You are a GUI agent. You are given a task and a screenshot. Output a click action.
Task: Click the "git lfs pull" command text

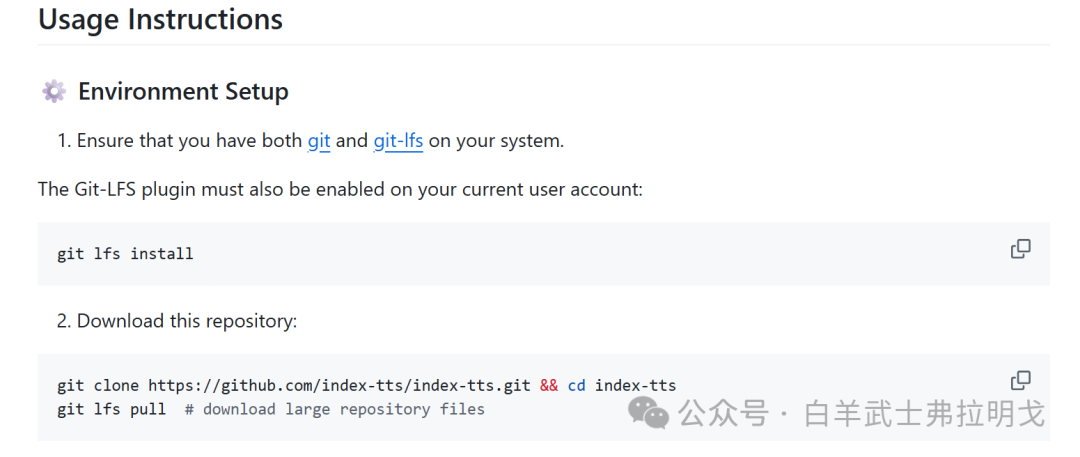[111, 409]
